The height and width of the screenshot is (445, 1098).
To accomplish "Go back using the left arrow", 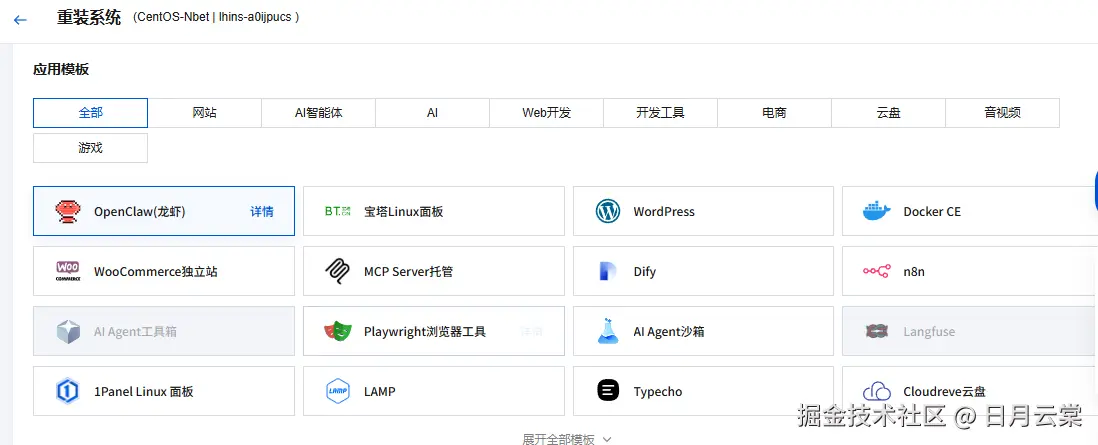I will [x=20, y=20].
